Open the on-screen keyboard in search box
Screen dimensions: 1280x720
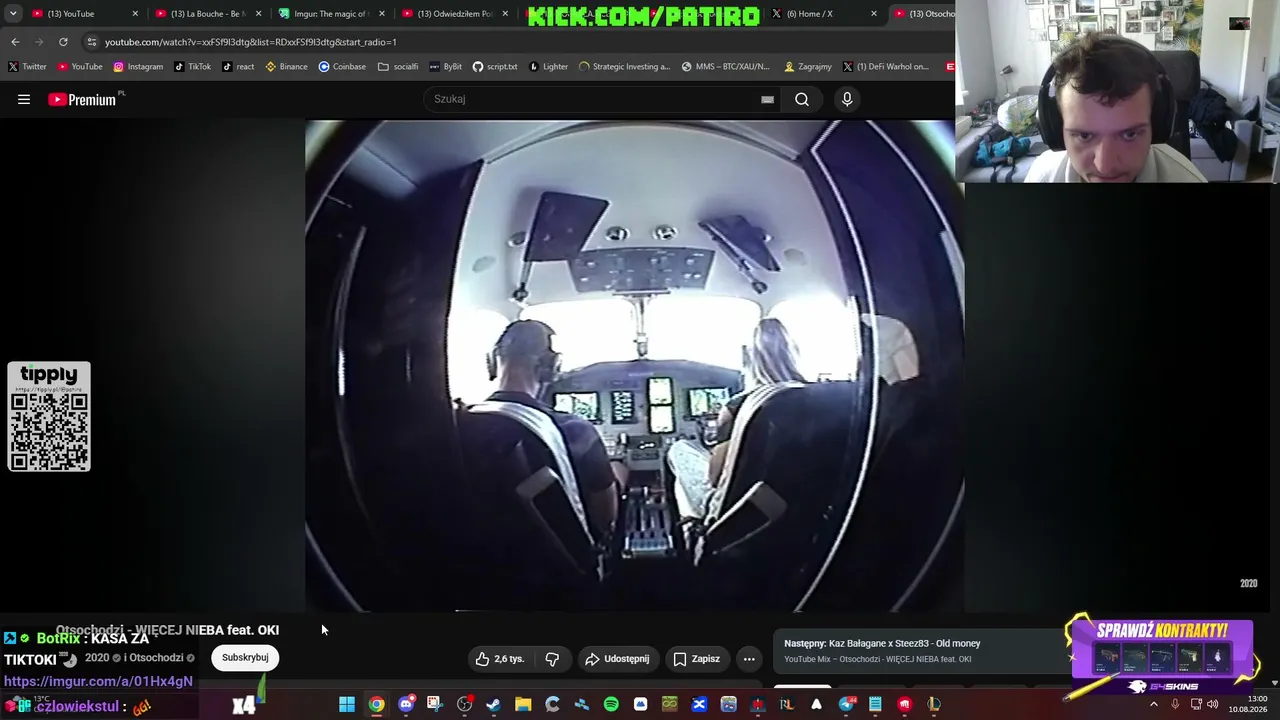coord(767,99)
